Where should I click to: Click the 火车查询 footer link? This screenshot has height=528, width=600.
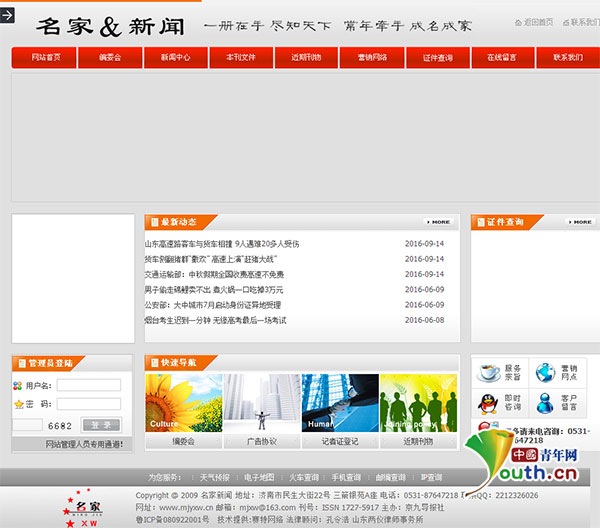coord(304,478)
